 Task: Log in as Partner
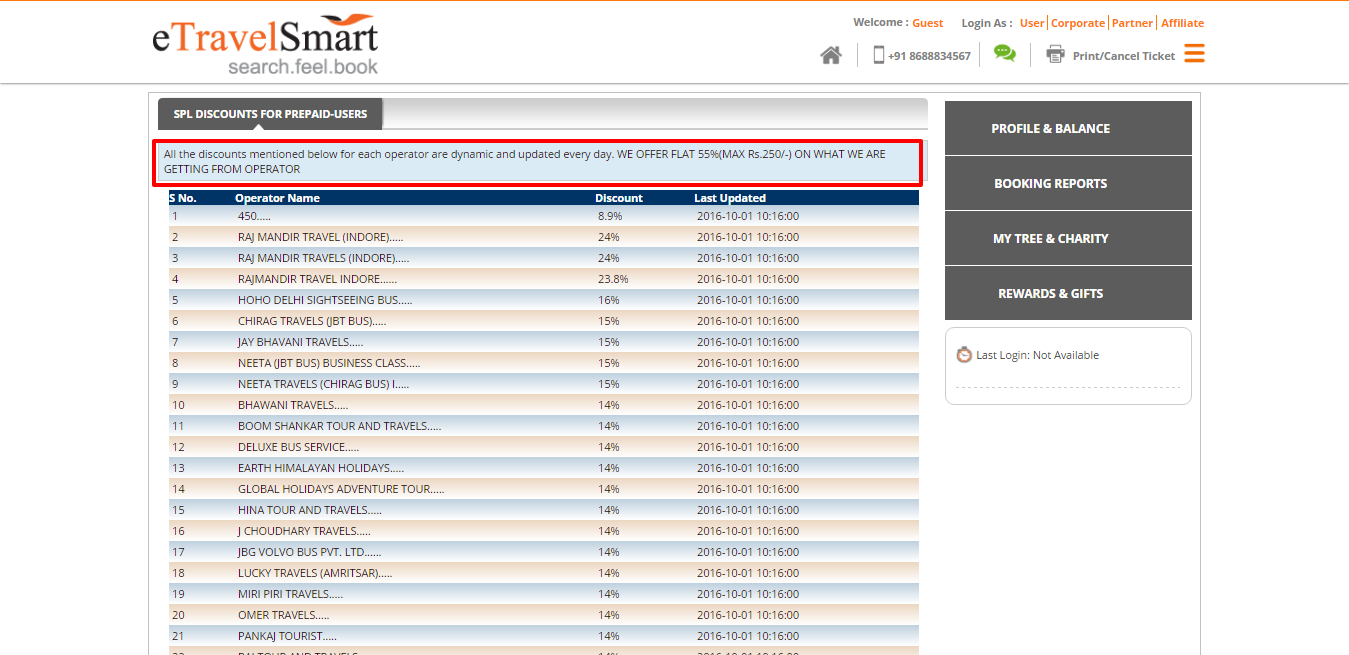[1132, 23]
